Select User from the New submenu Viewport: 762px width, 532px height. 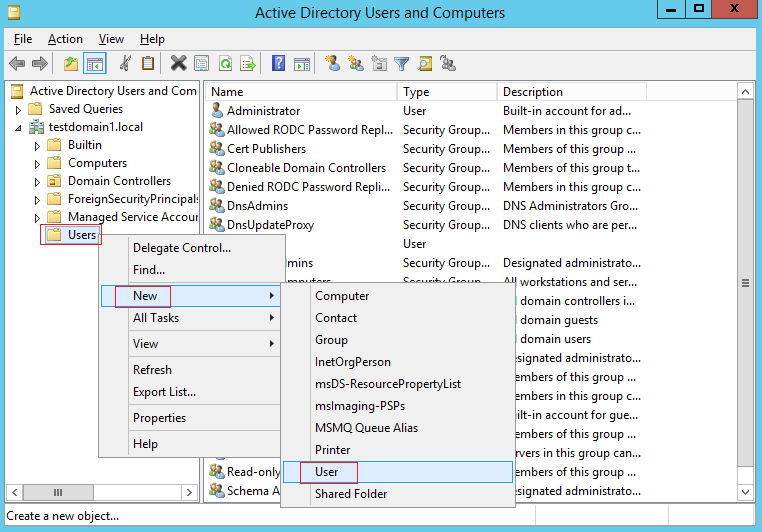coord(327,472)
